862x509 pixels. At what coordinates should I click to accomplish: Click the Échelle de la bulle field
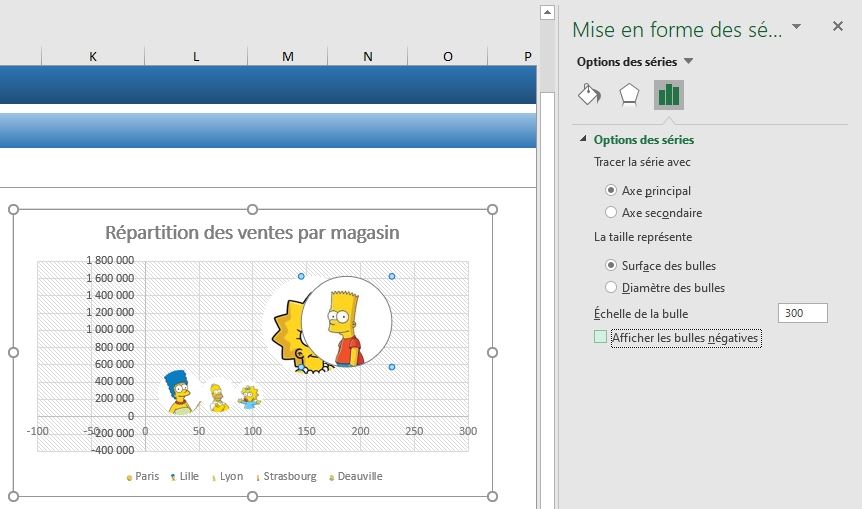(803, 313)
